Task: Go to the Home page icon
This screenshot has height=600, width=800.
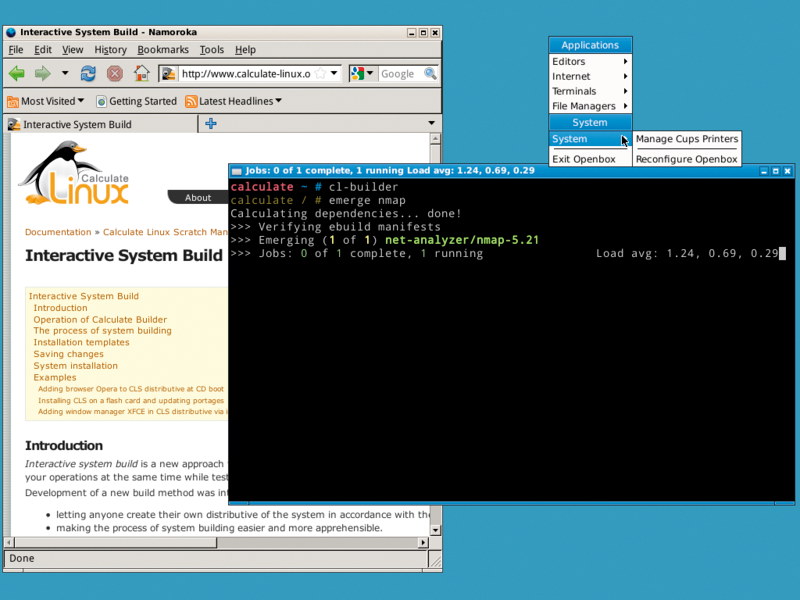Action: [x=141, y=73]
